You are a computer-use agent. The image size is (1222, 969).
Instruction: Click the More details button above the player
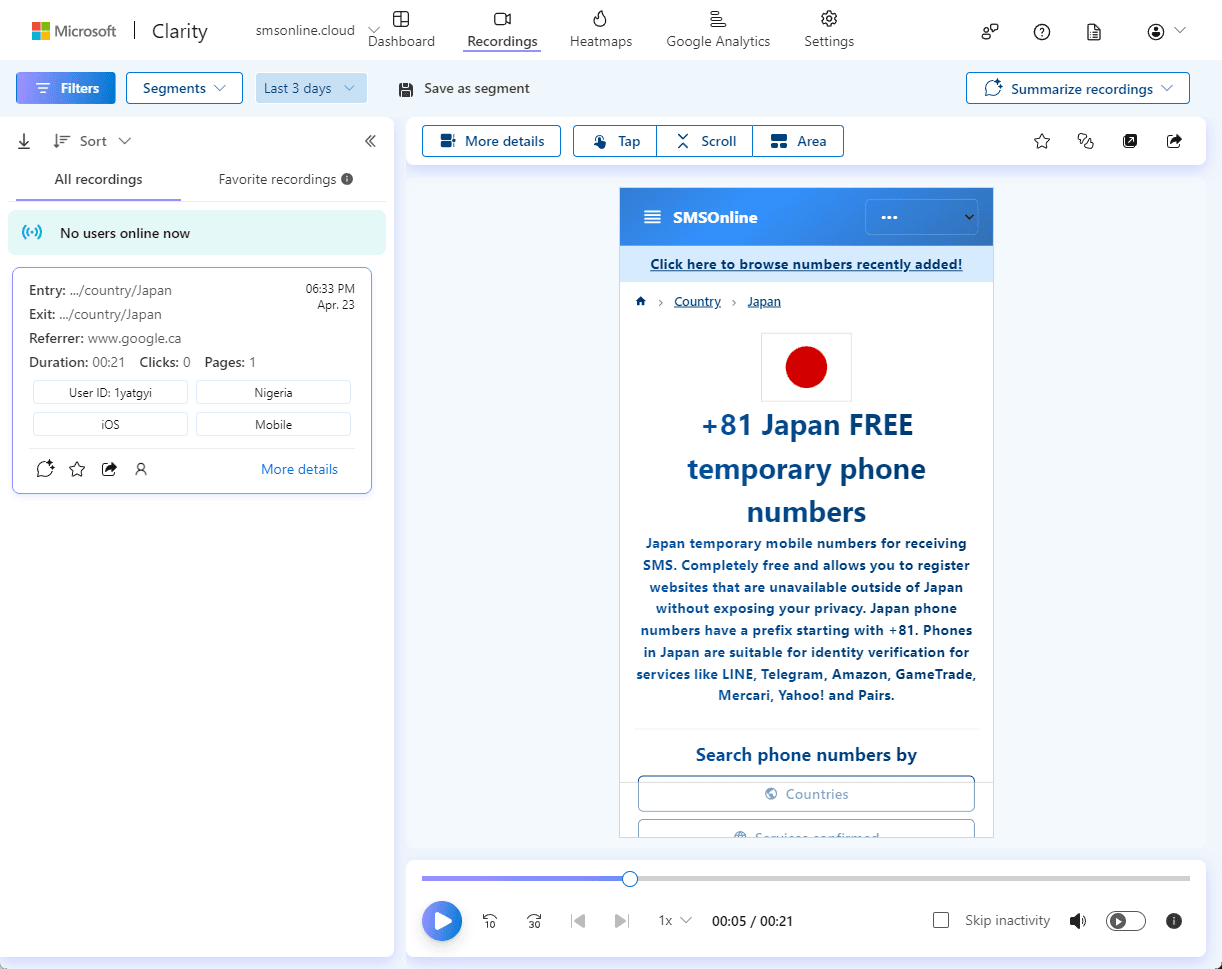pyautogui.click(x=491, y=141)
